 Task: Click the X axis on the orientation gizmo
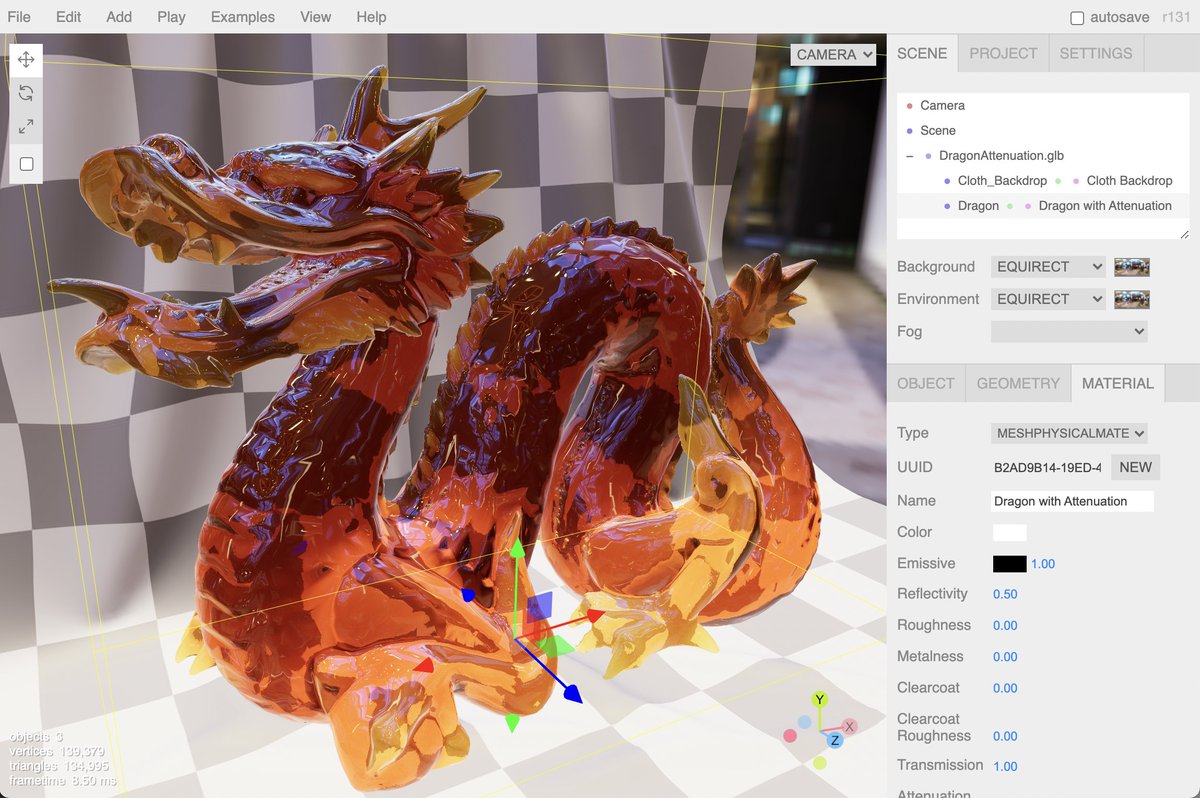pos(849,727)
